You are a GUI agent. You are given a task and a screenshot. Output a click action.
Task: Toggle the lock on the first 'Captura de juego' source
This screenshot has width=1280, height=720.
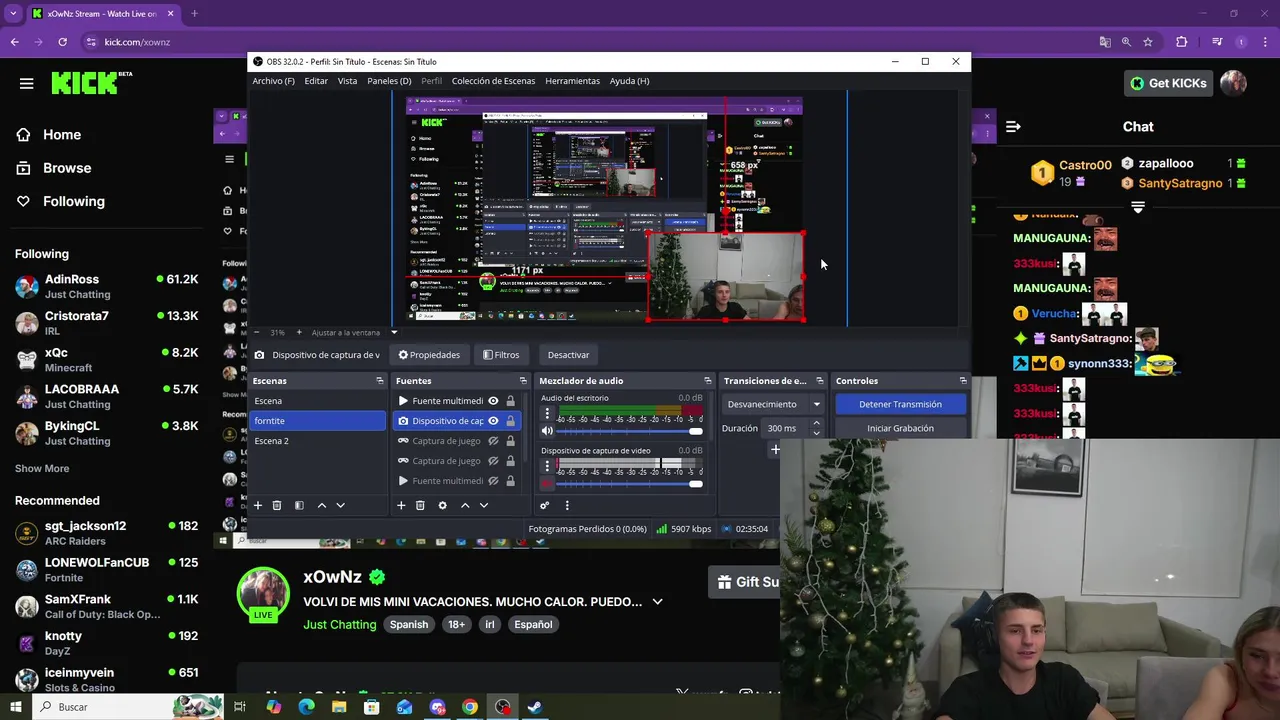[510, 441]
